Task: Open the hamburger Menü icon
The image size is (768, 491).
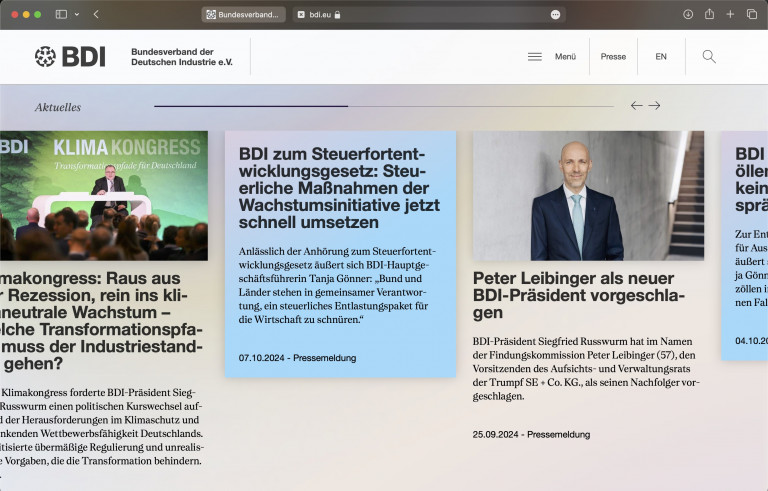Action: click(x=535, y=57)
